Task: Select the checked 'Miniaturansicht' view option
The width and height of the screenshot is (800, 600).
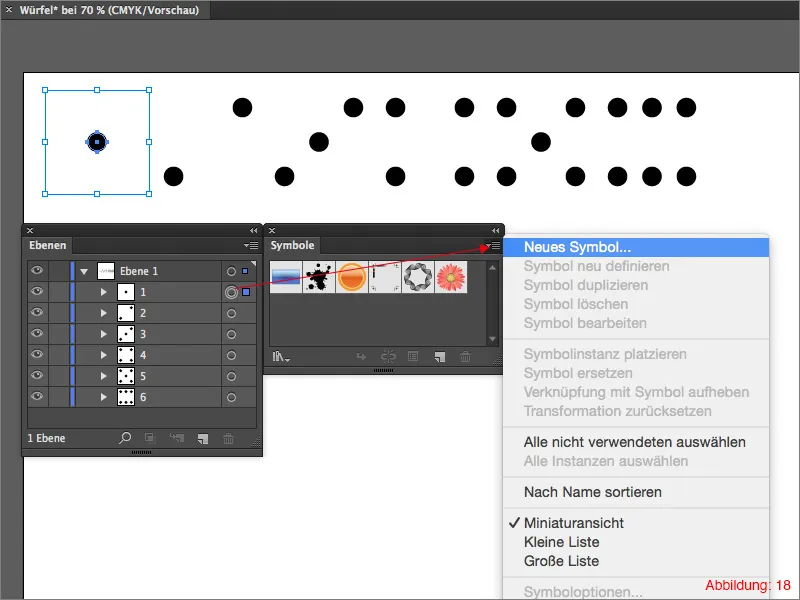Action: pyautogui.click(x=636, y=523)
